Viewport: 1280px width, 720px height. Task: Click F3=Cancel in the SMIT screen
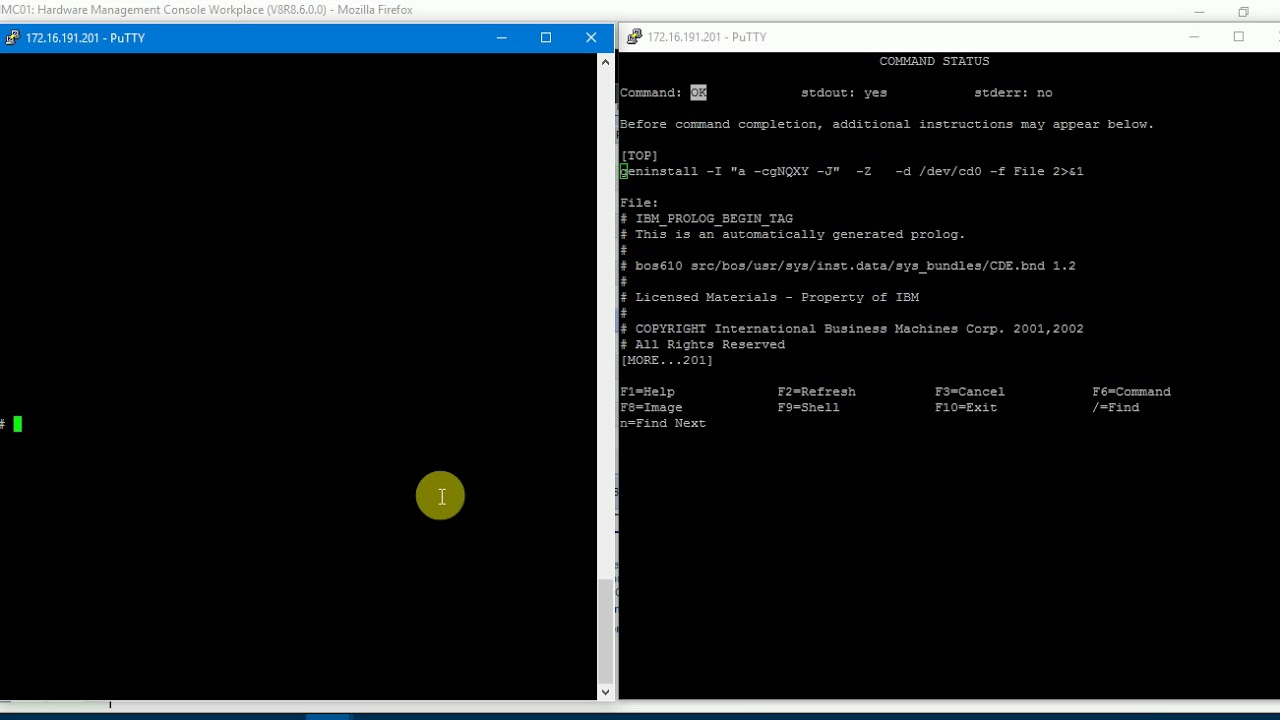tap(970, 392)
